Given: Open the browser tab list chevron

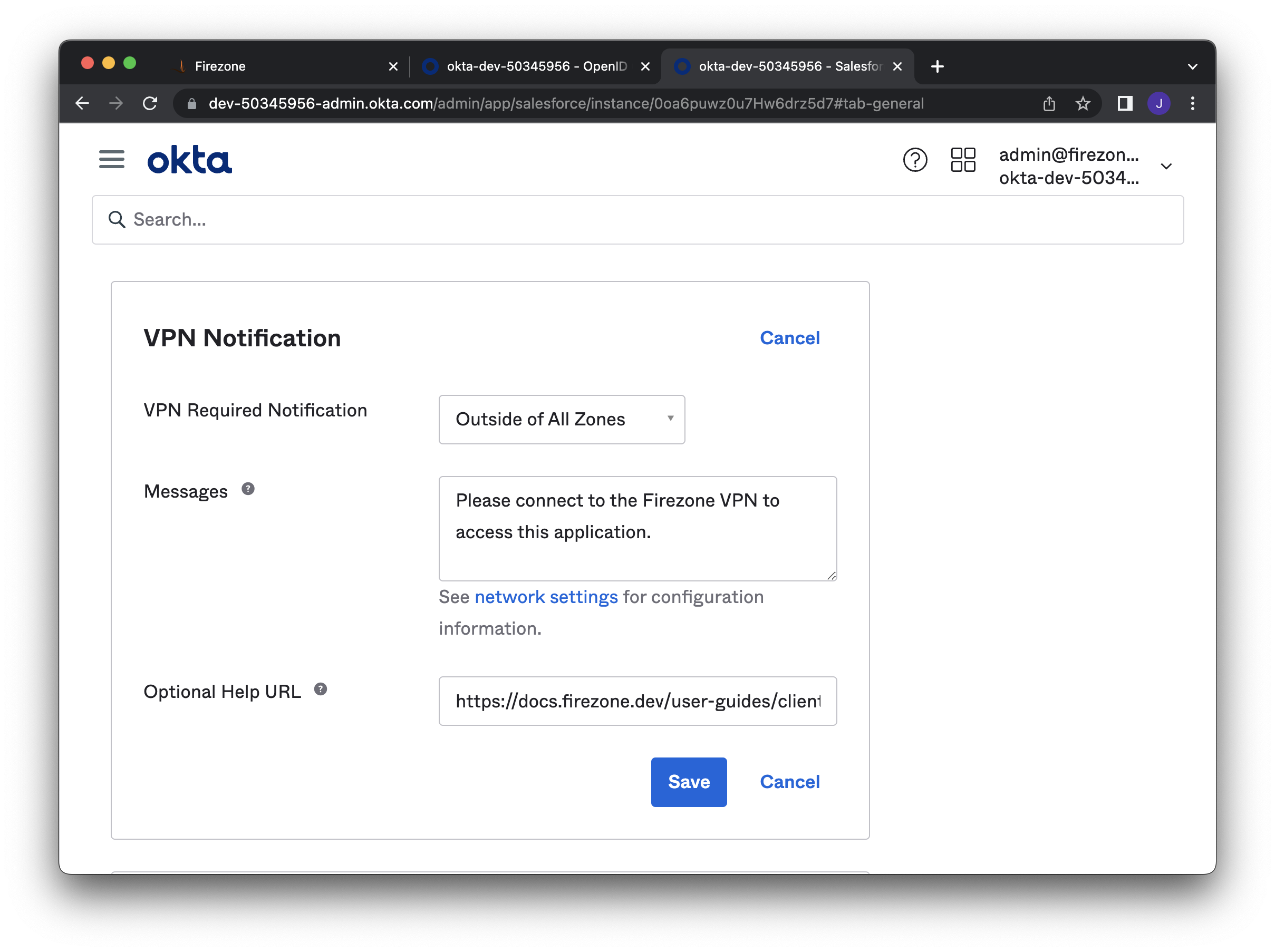Looking at the screenshot, I should click(1192, 66).
